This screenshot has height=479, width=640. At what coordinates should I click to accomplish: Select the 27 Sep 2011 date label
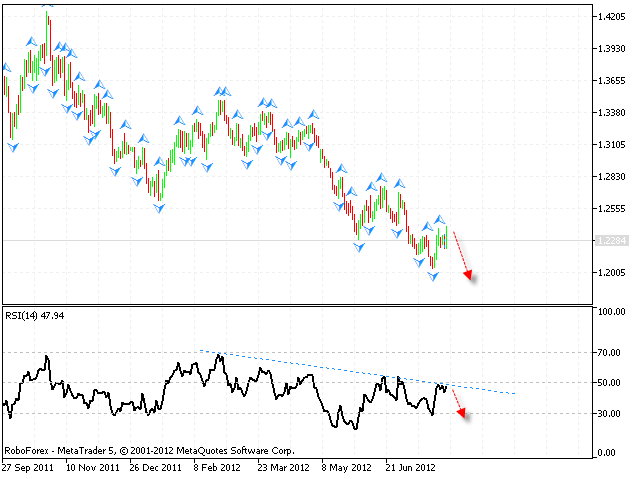click(x=27, y=467)
